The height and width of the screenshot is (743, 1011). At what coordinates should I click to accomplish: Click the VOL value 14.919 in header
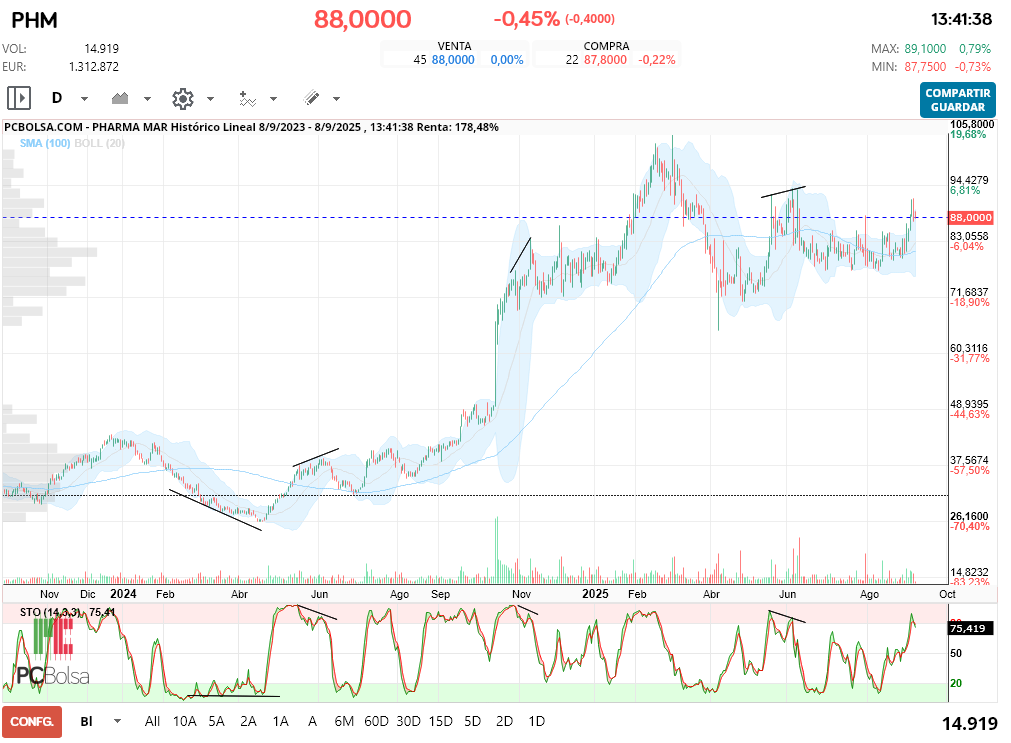click(x=101, y=49)
